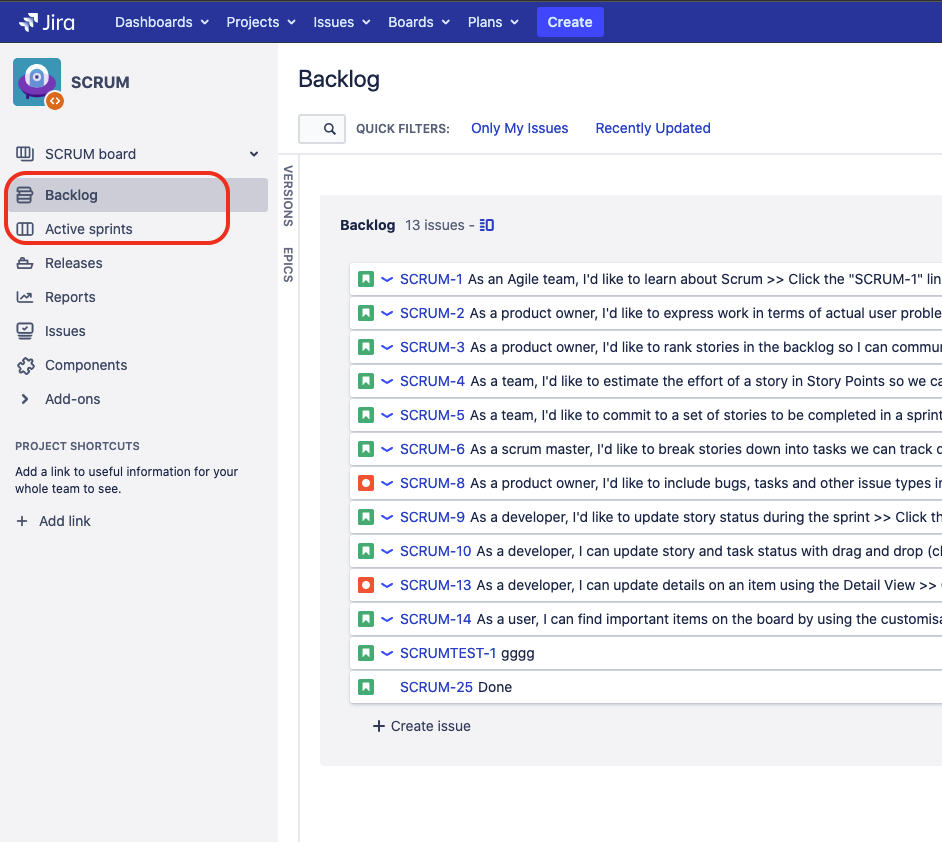
Task: Expand the VERSIONS panel
Action: [288, 196]
